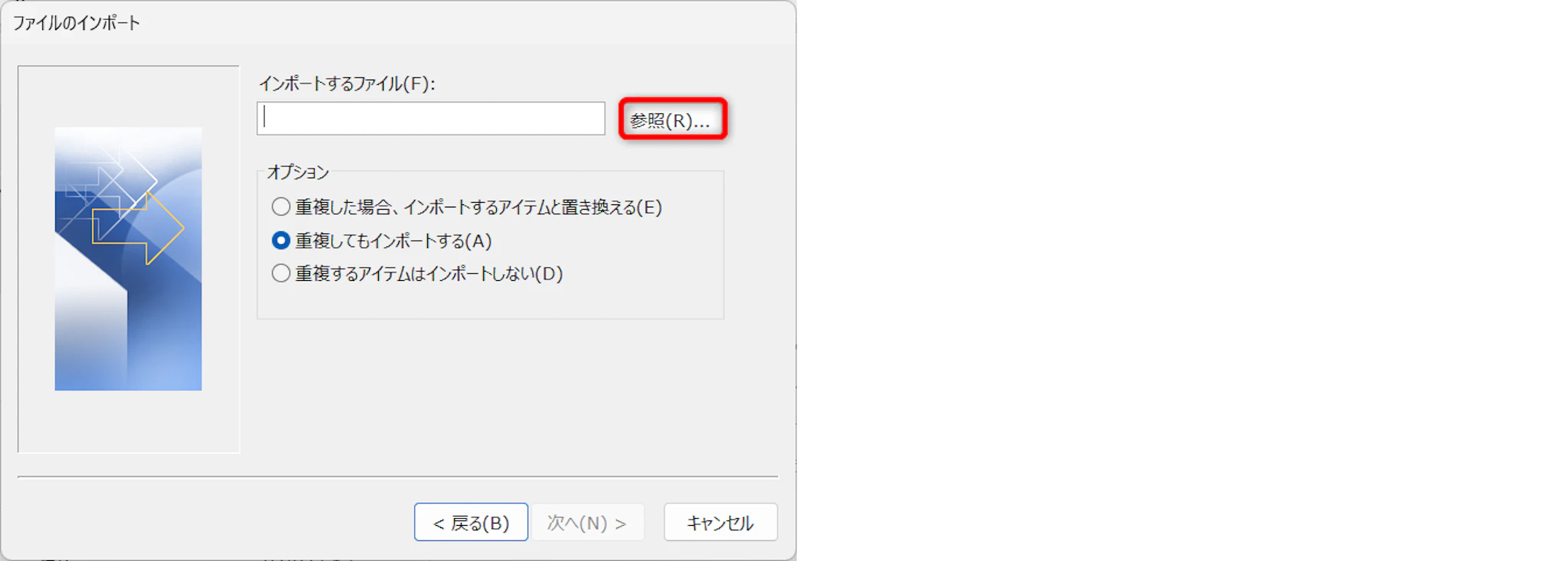This screenshot has width=1568, height=561.
Task: Focus the インポートするファイル path text box
Action: [x=431, y=119]
